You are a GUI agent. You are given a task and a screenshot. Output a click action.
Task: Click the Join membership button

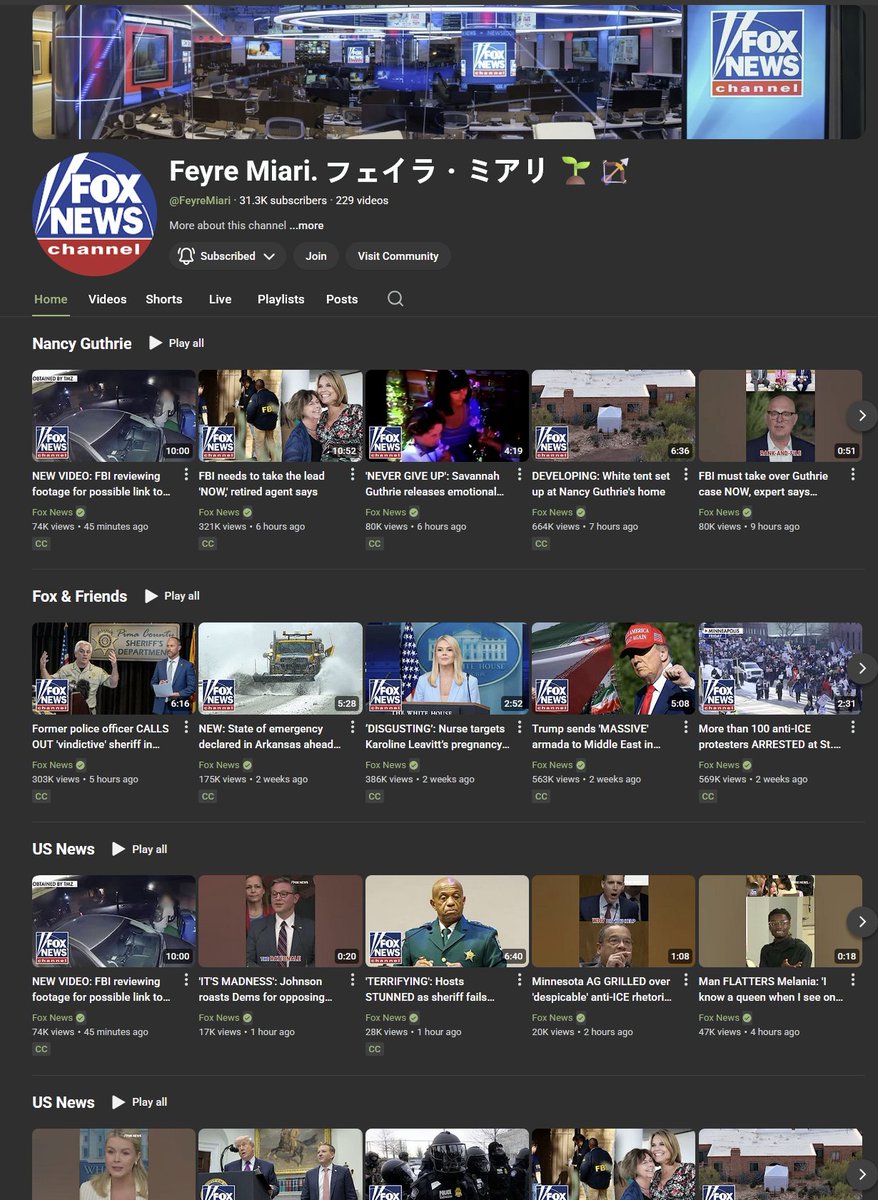[316, 256]
